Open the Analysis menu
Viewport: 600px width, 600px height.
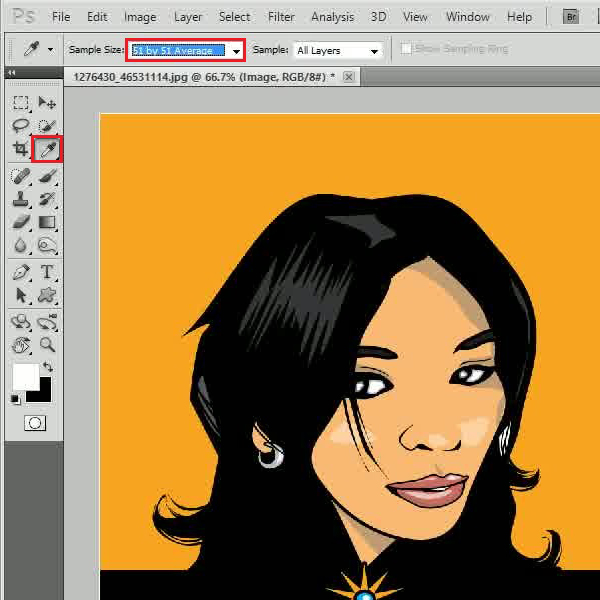332,17
